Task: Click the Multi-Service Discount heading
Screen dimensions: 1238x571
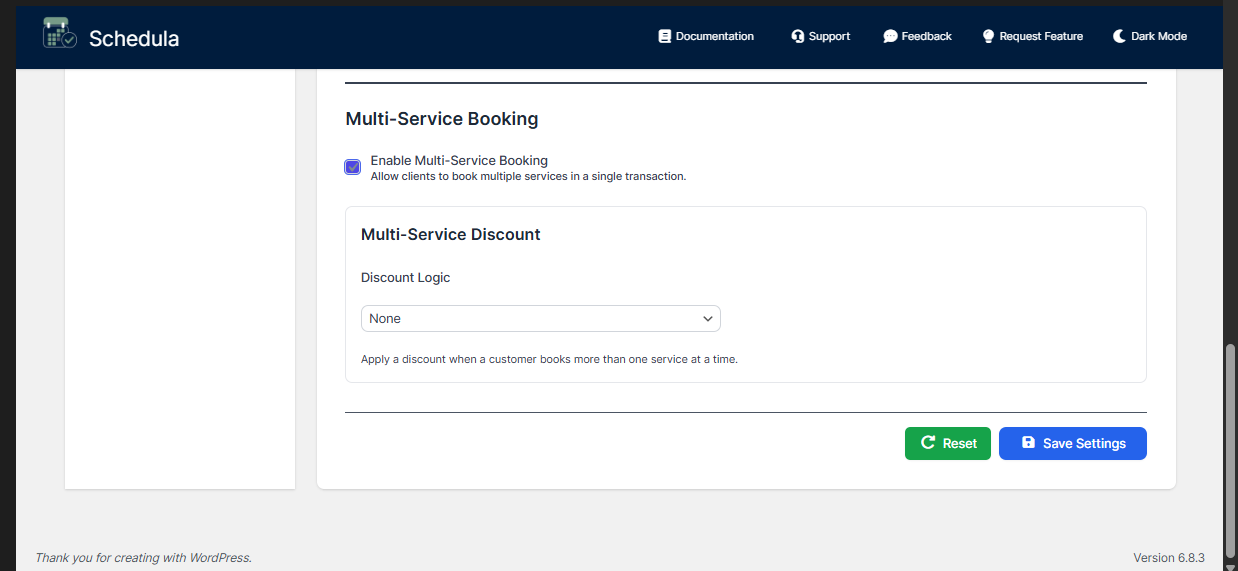Action: (451, 235)
